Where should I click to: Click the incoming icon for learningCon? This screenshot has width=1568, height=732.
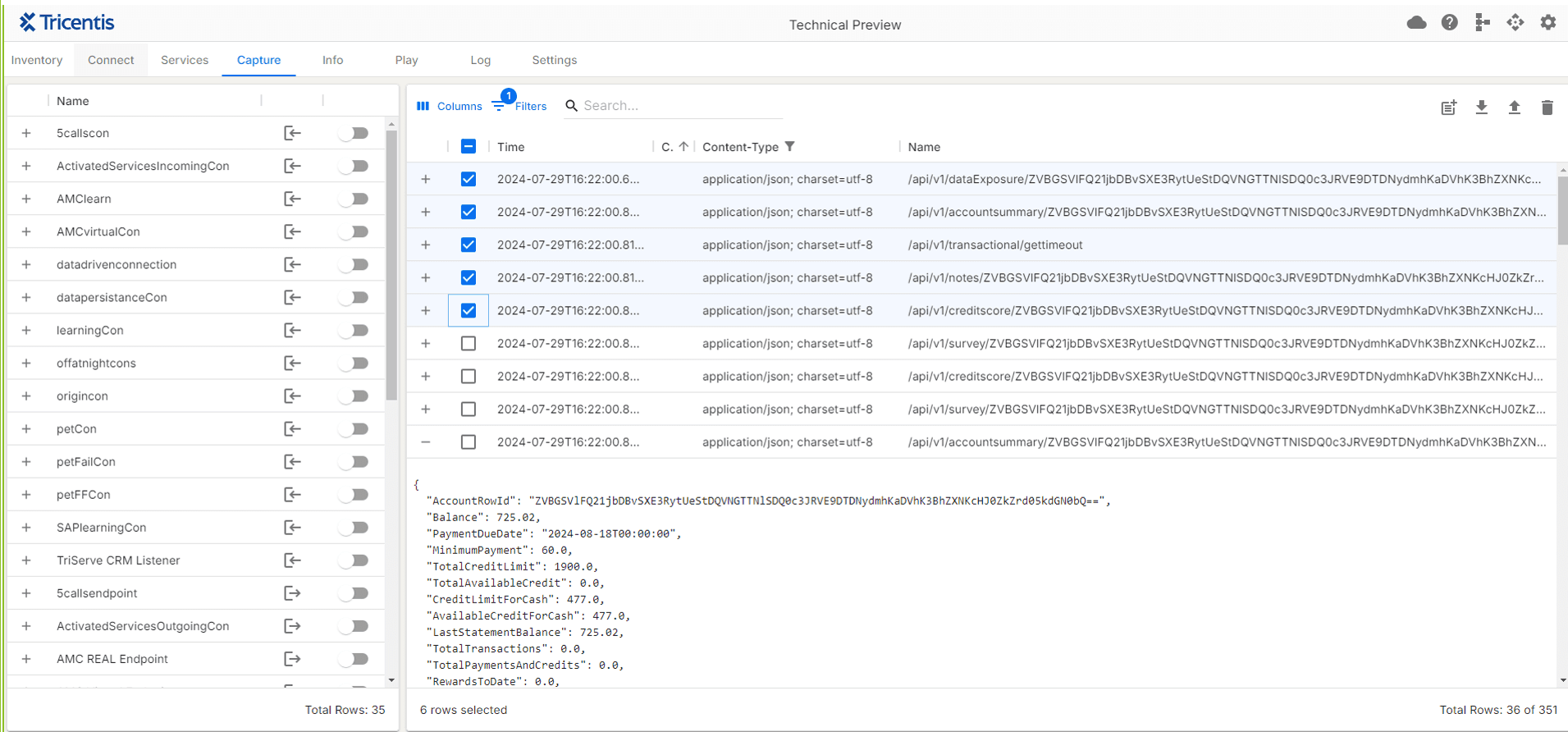(292, 330)
